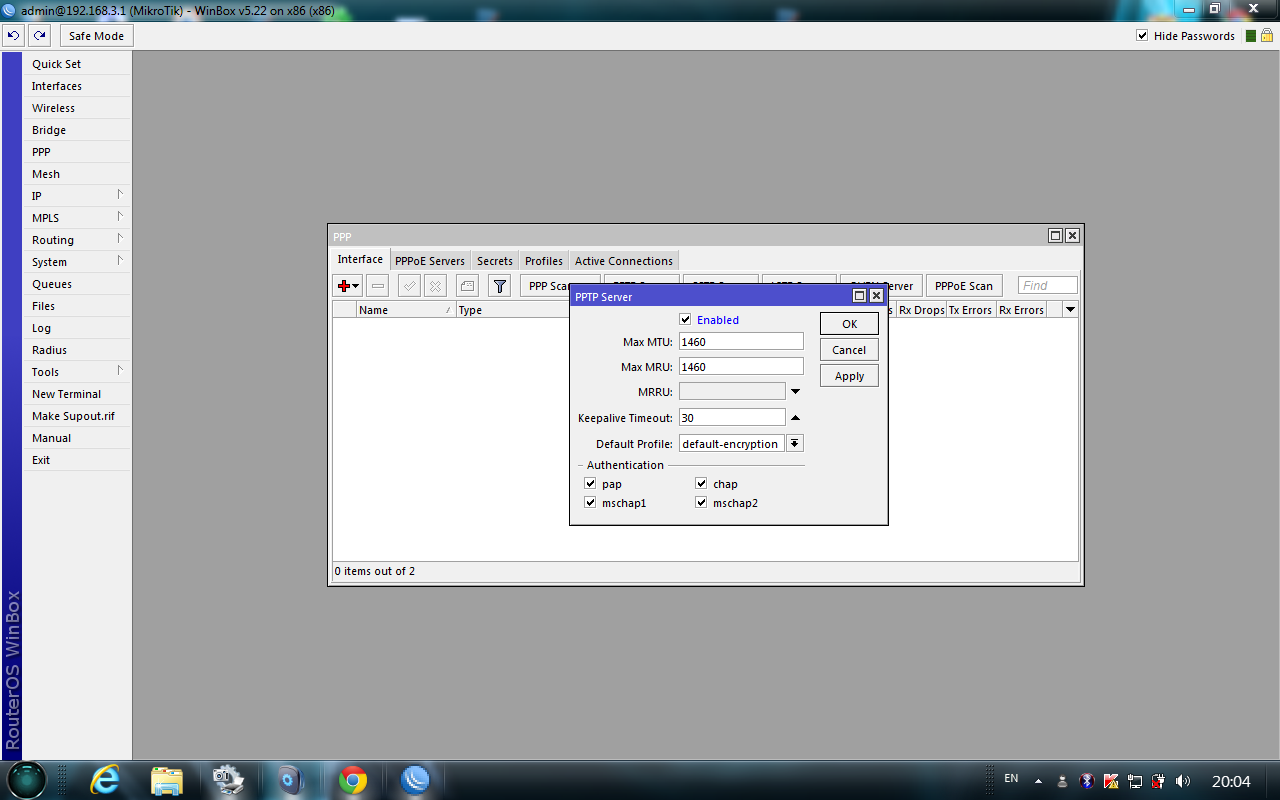Toggle the Hide Passwords checkbox
The height and width of the screenshot is (800, 1280).
tap(1142, 36)
